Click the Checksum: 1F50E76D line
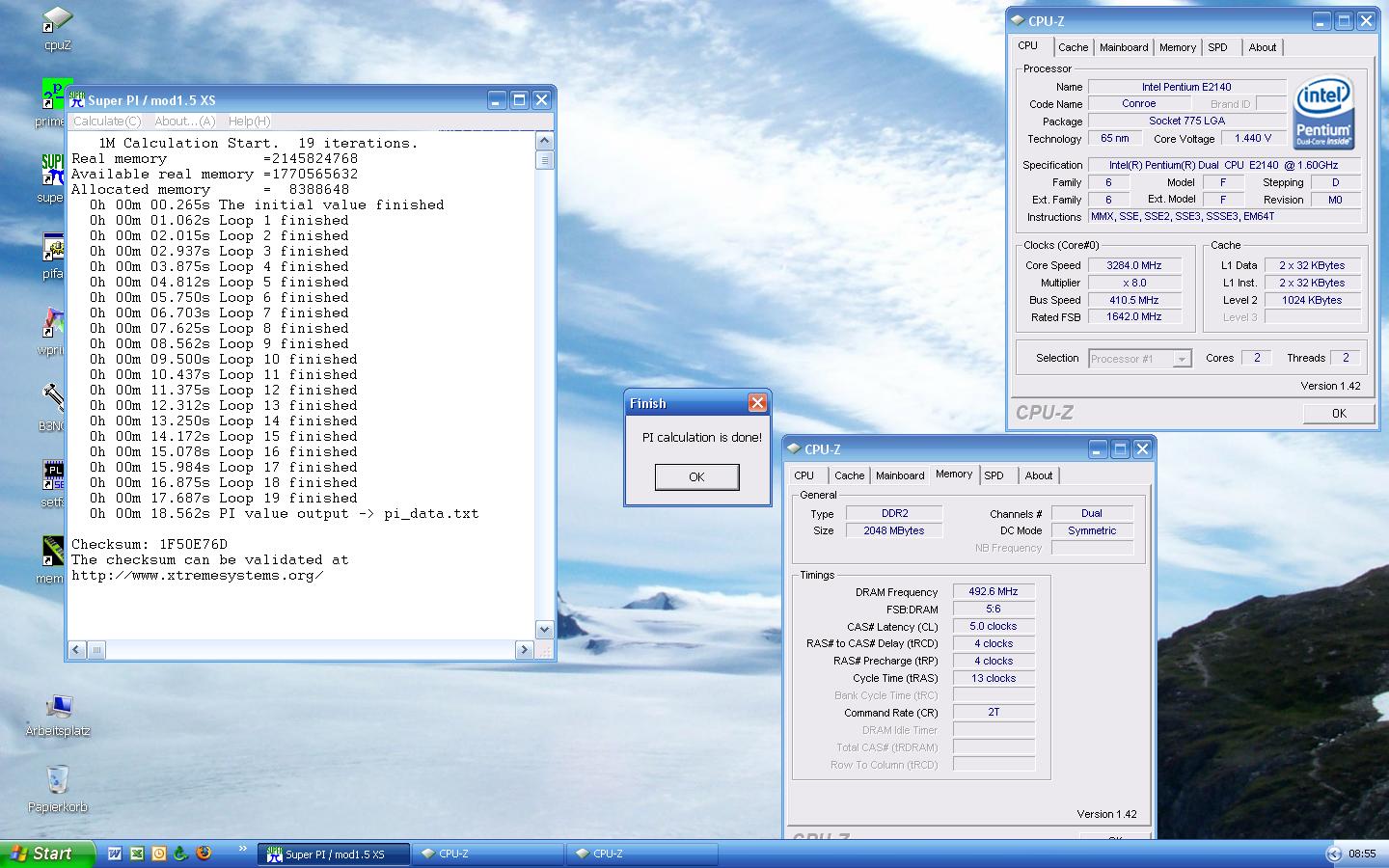The width and height of the screenshot is (1389, 868). [150, 545]
